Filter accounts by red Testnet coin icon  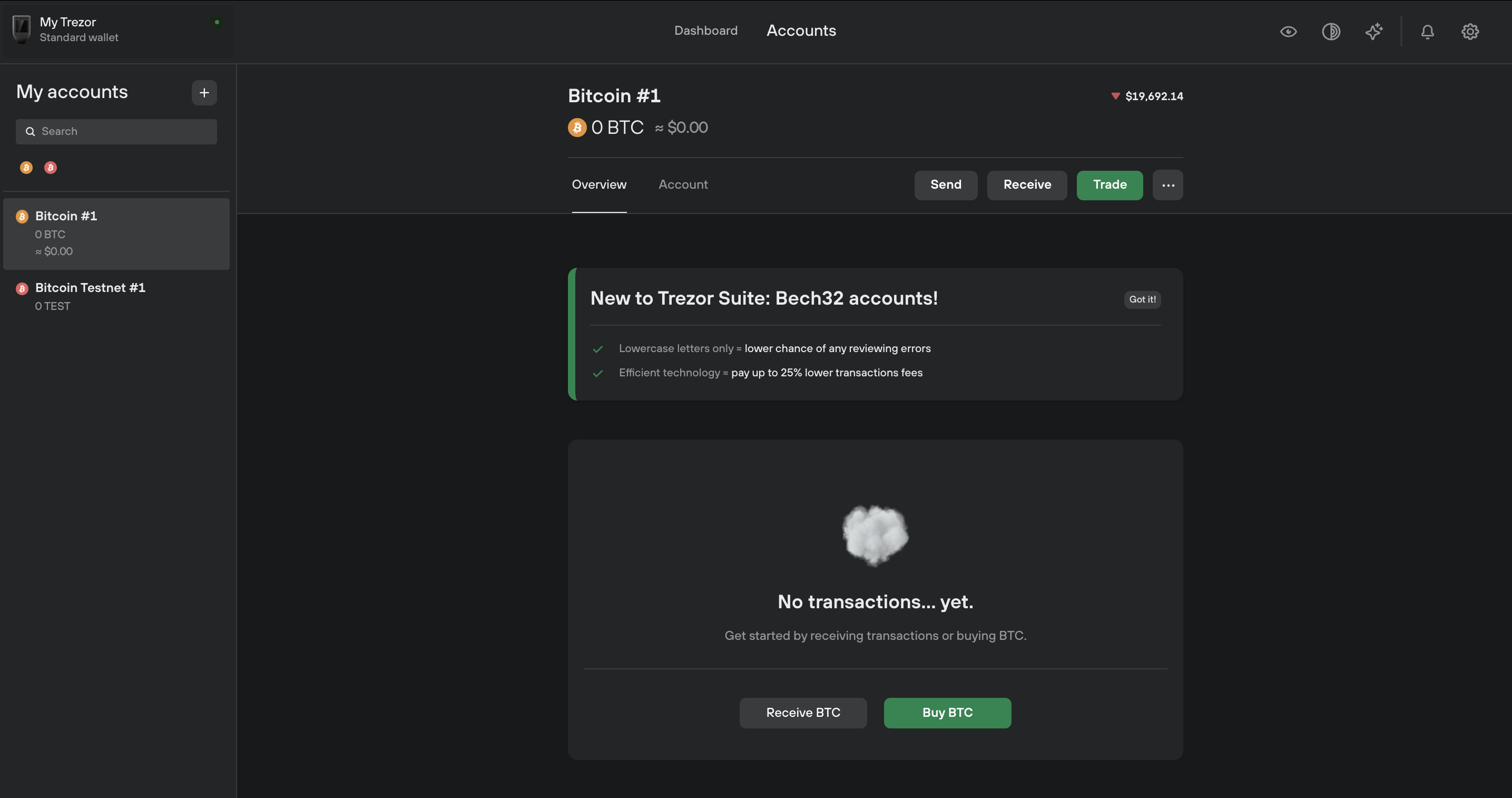[51, 168]
